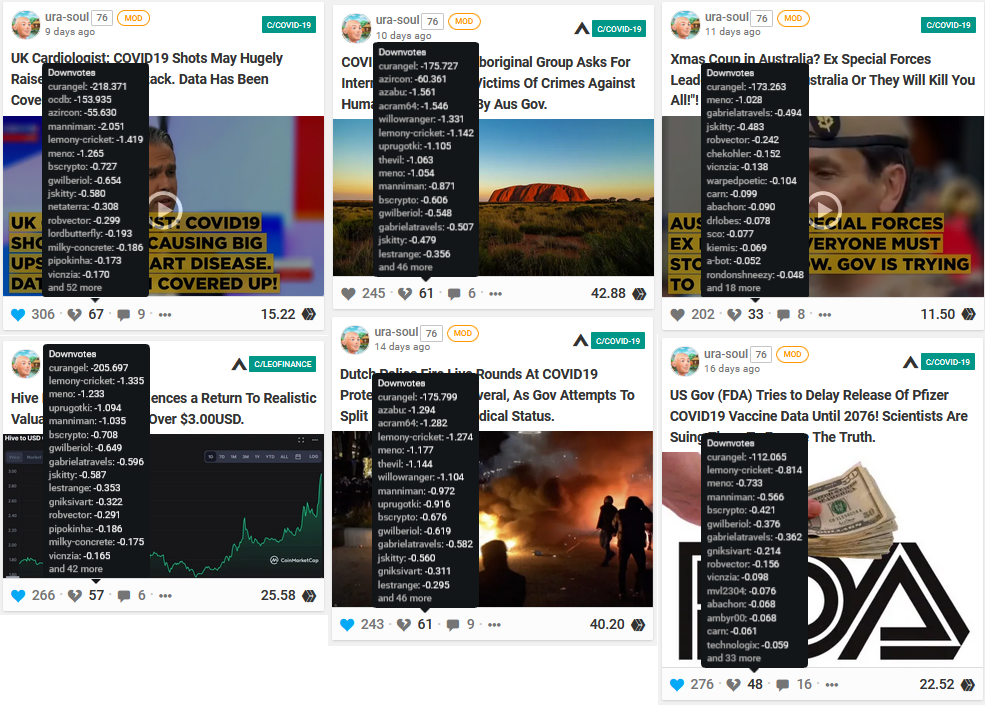Open the Uluru rock image thumbnail

click(493, 197)
